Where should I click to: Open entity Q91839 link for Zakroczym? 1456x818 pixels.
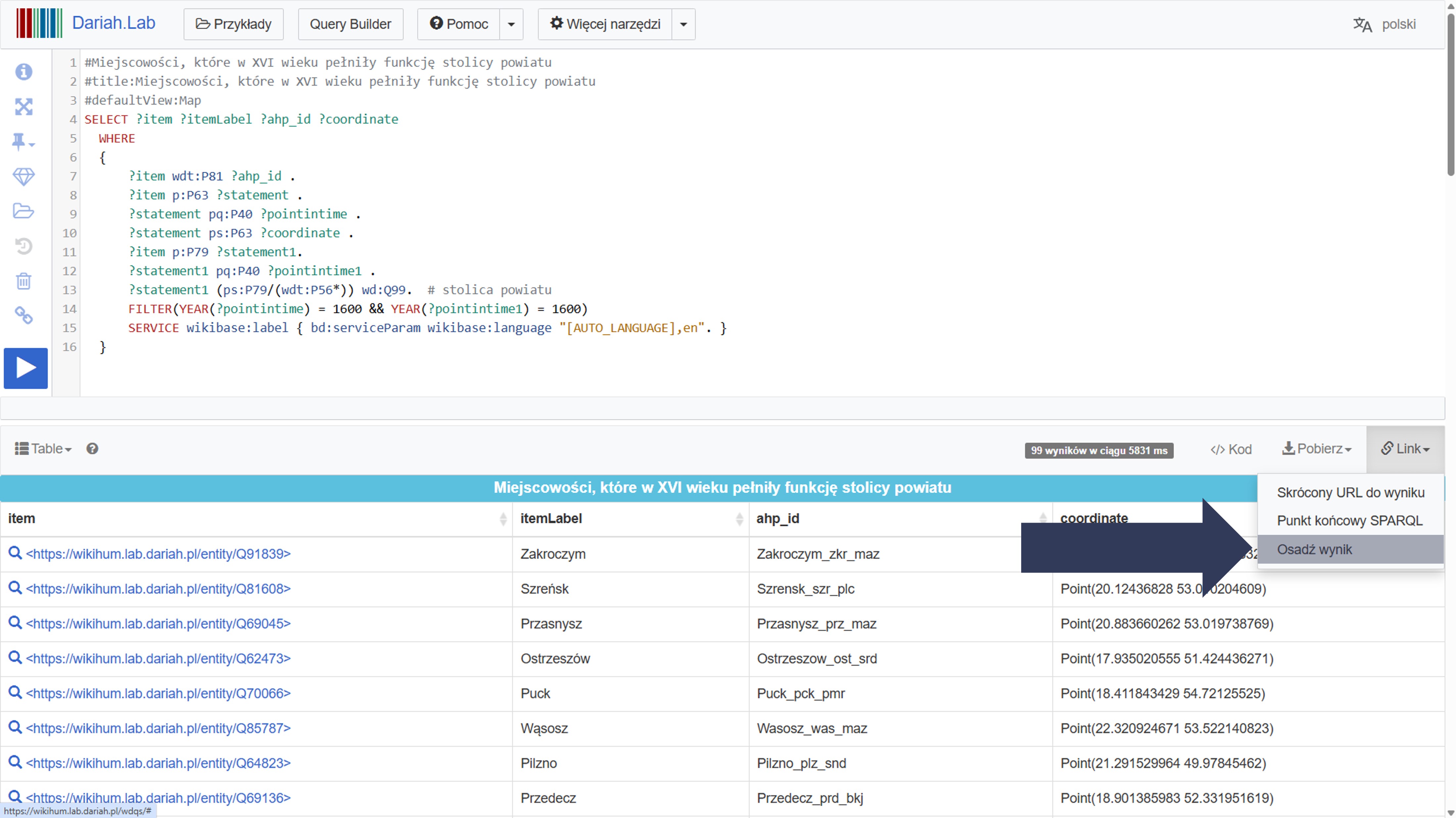pyautogui.click(x=158, y=554)
